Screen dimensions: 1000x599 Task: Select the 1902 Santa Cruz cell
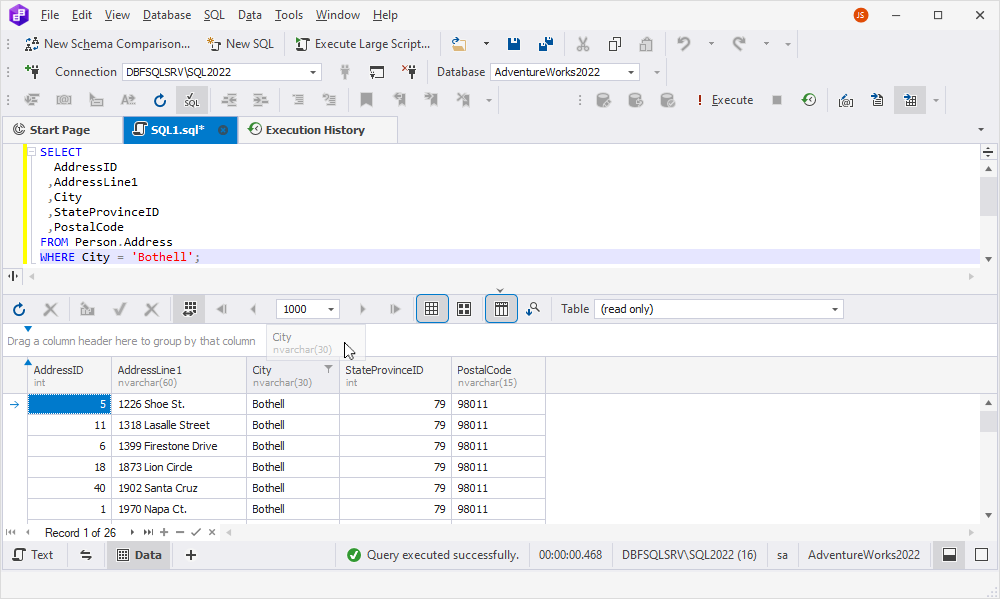(179, 488)
